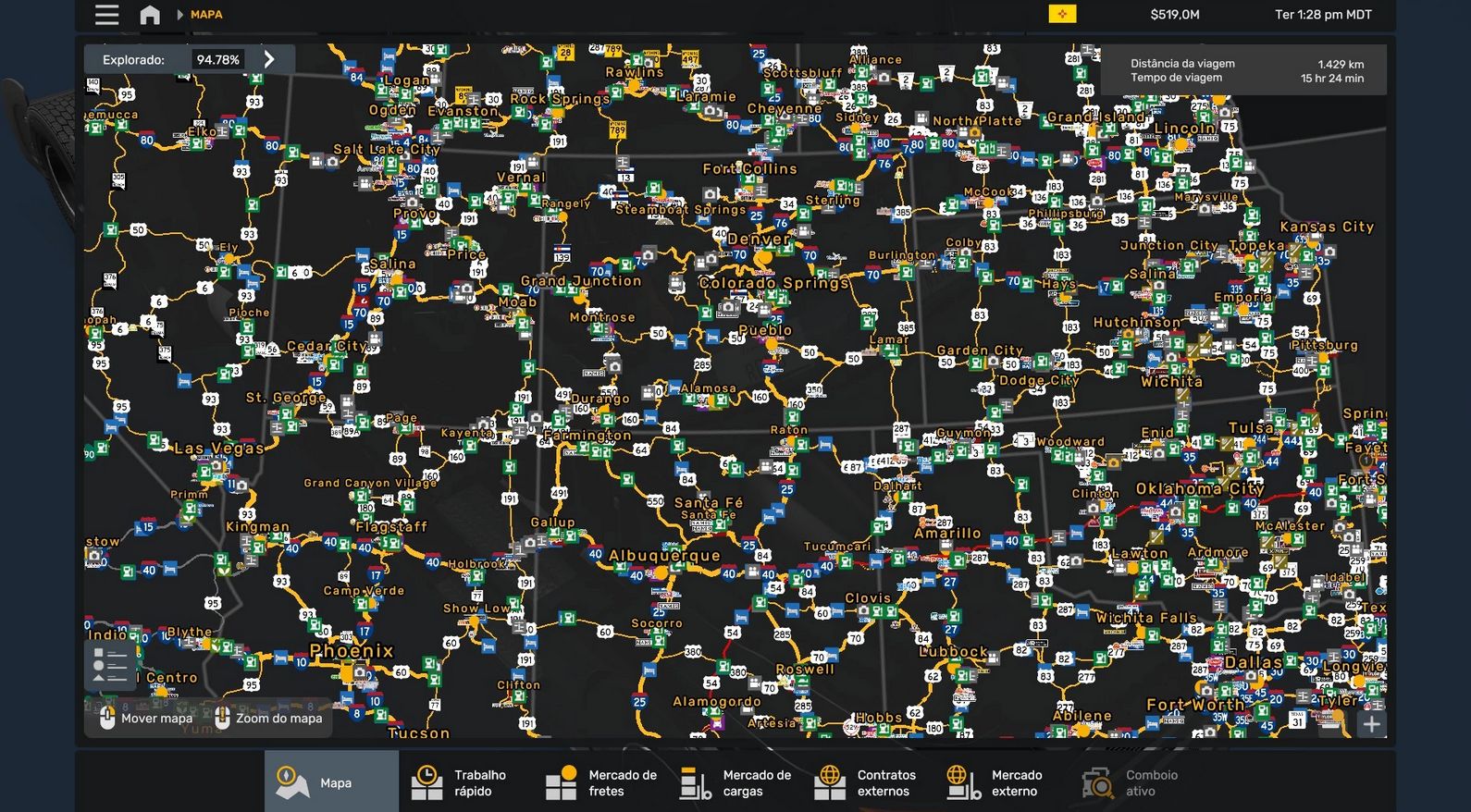Viewport: 1471px width, 812px height.
Task: Click the Mover mapa mouse icon
Action: click(x=107, y=718)
